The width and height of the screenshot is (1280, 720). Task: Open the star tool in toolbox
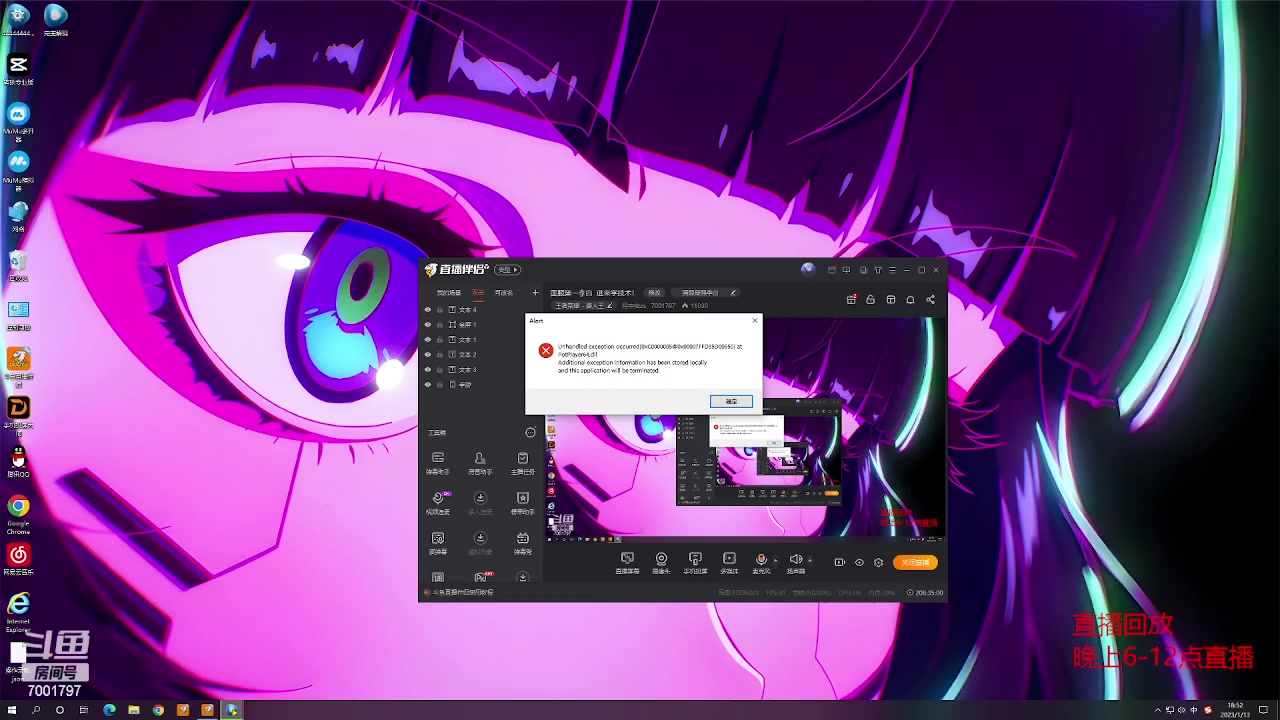[x=522, y=502]
